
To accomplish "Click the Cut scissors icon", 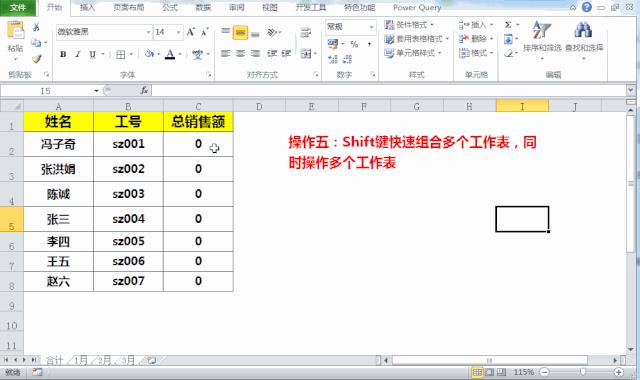I will (36, 27).
